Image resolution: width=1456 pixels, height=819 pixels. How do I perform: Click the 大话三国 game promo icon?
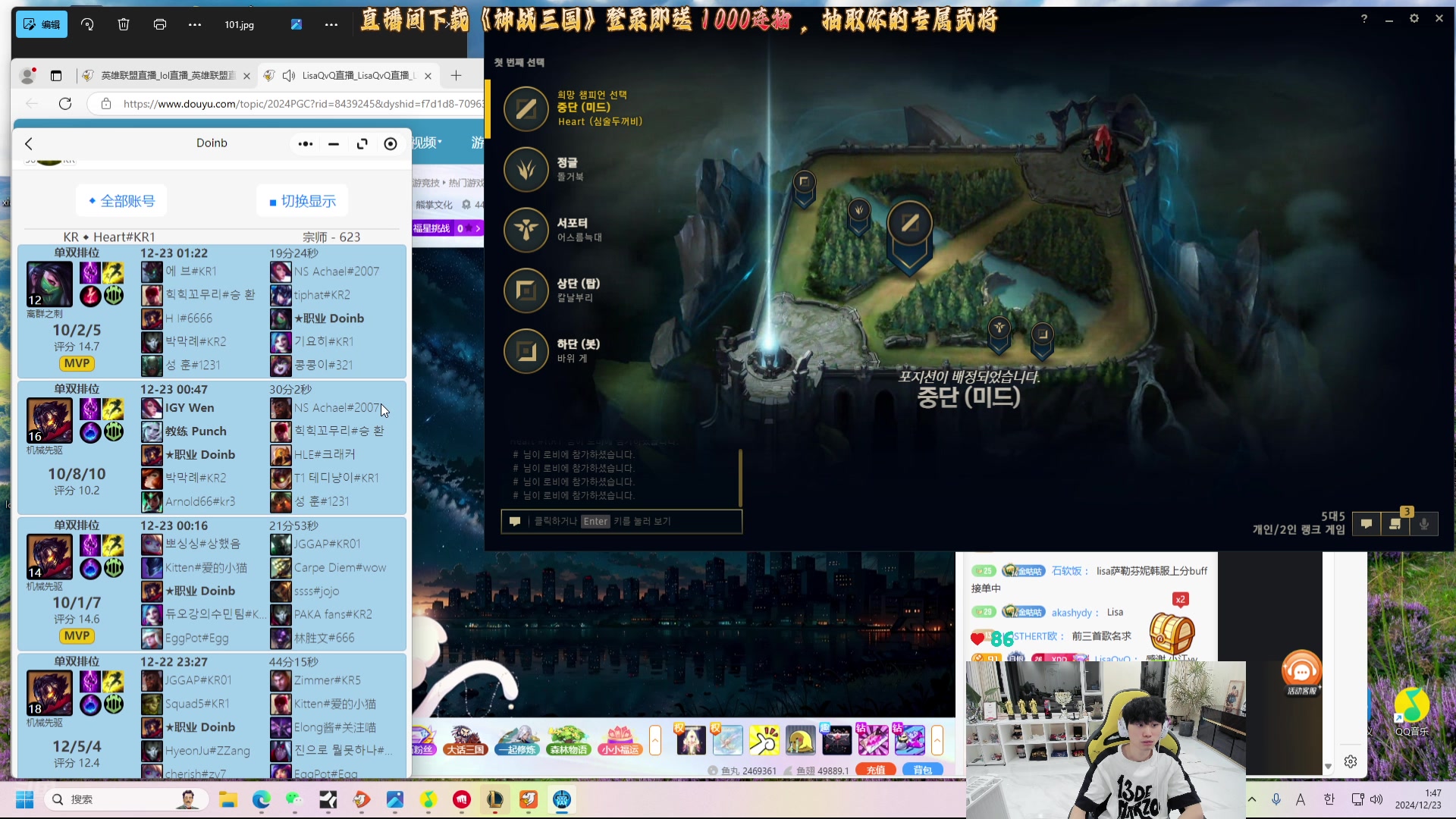(x=465, y=739)
